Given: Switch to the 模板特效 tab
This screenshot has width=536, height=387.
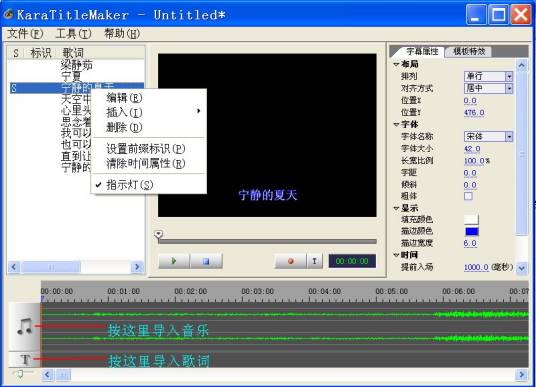Looking at the screenshot, I should [469, 51].
